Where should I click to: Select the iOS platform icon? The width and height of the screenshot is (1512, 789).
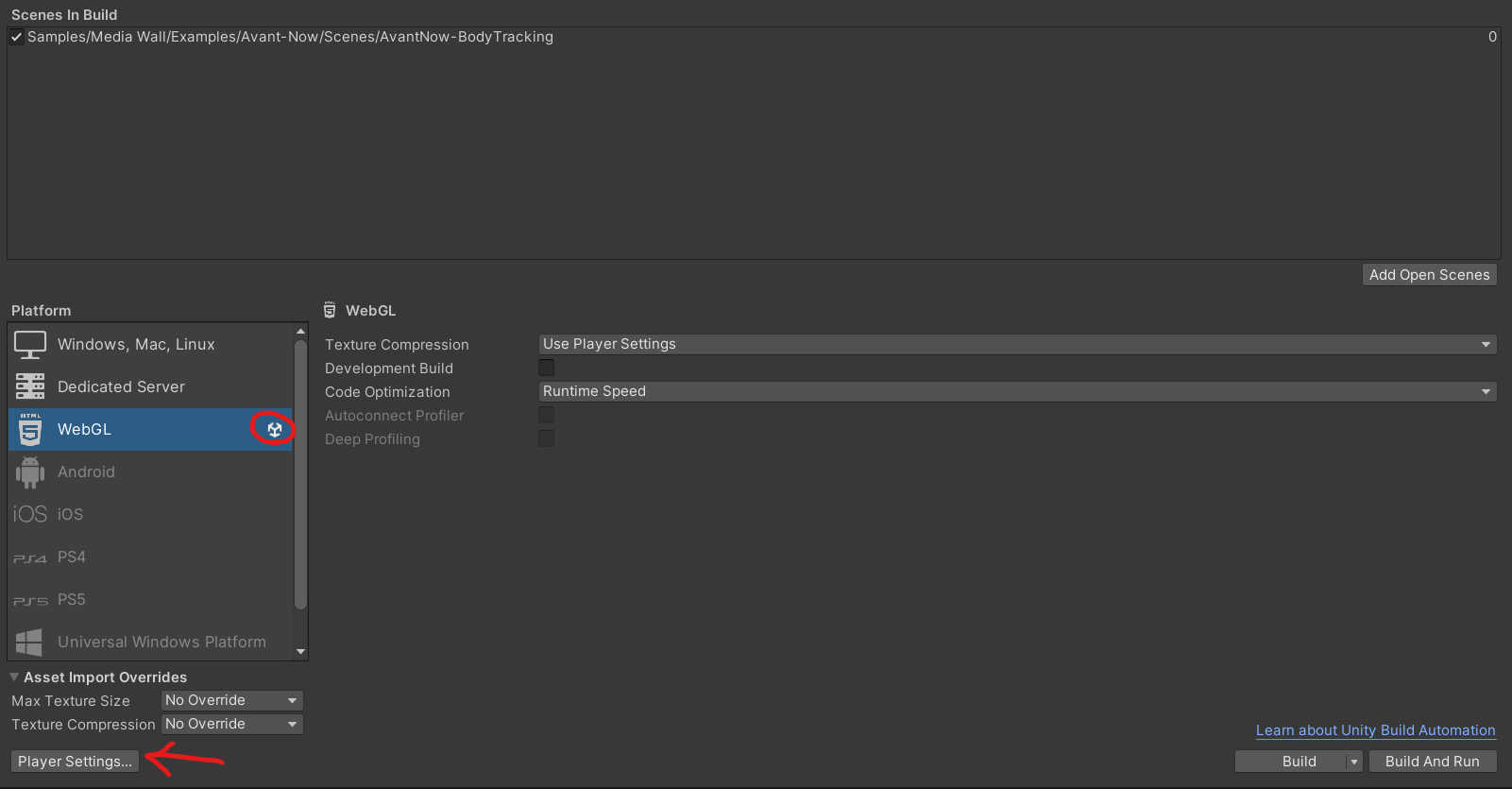point(30,514)
